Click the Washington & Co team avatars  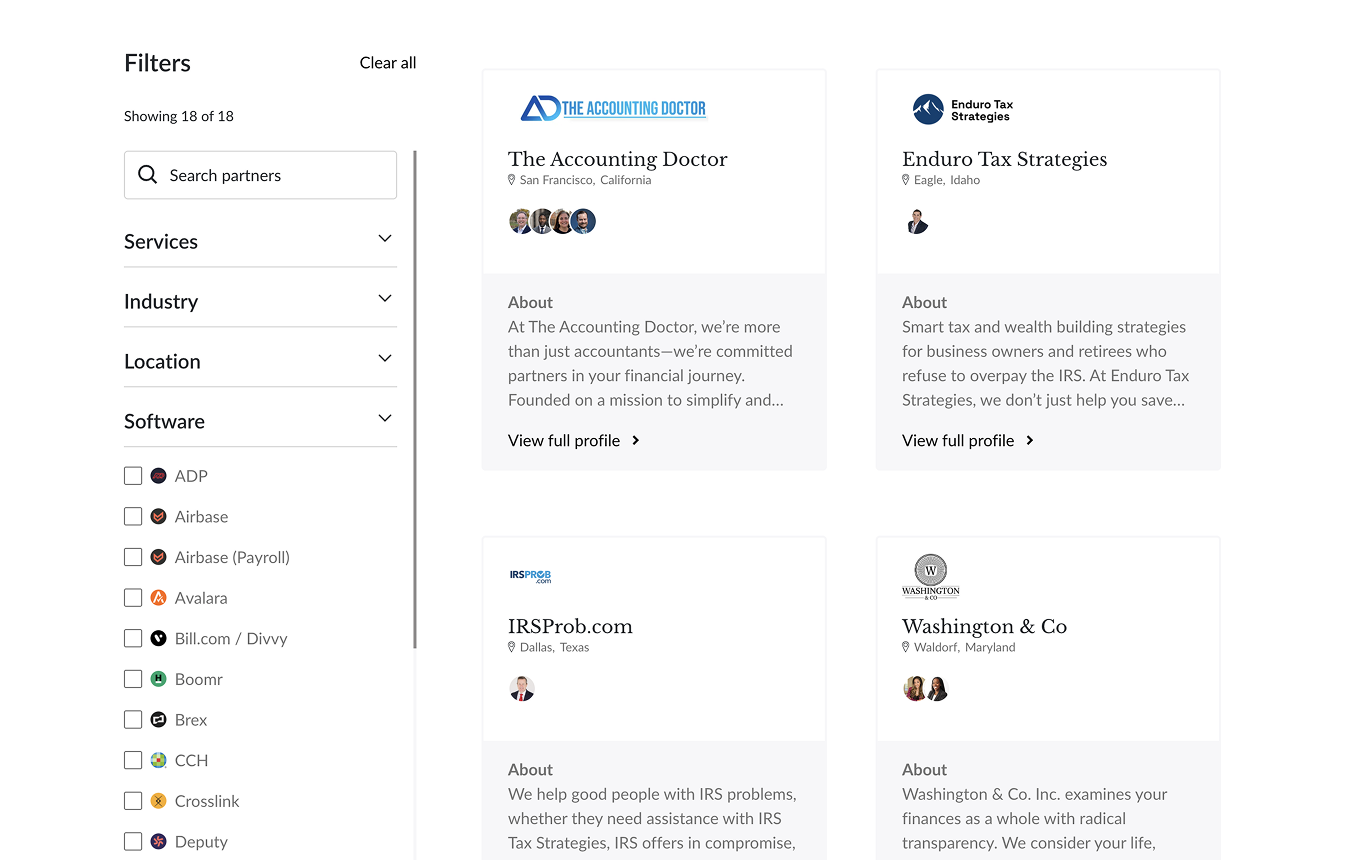926,688
